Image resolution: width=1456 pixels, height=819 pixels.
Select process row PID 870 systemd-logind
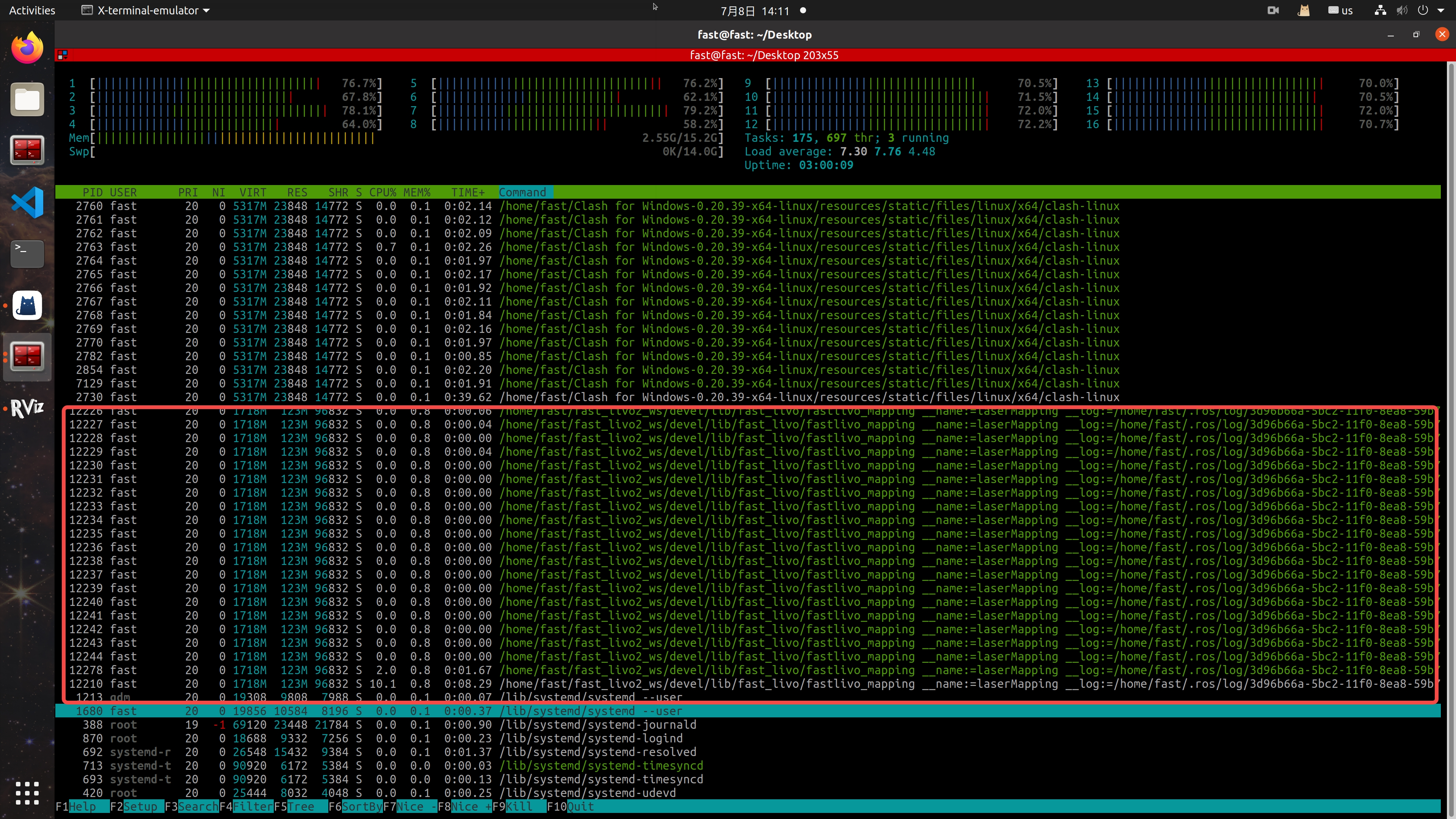747,738
